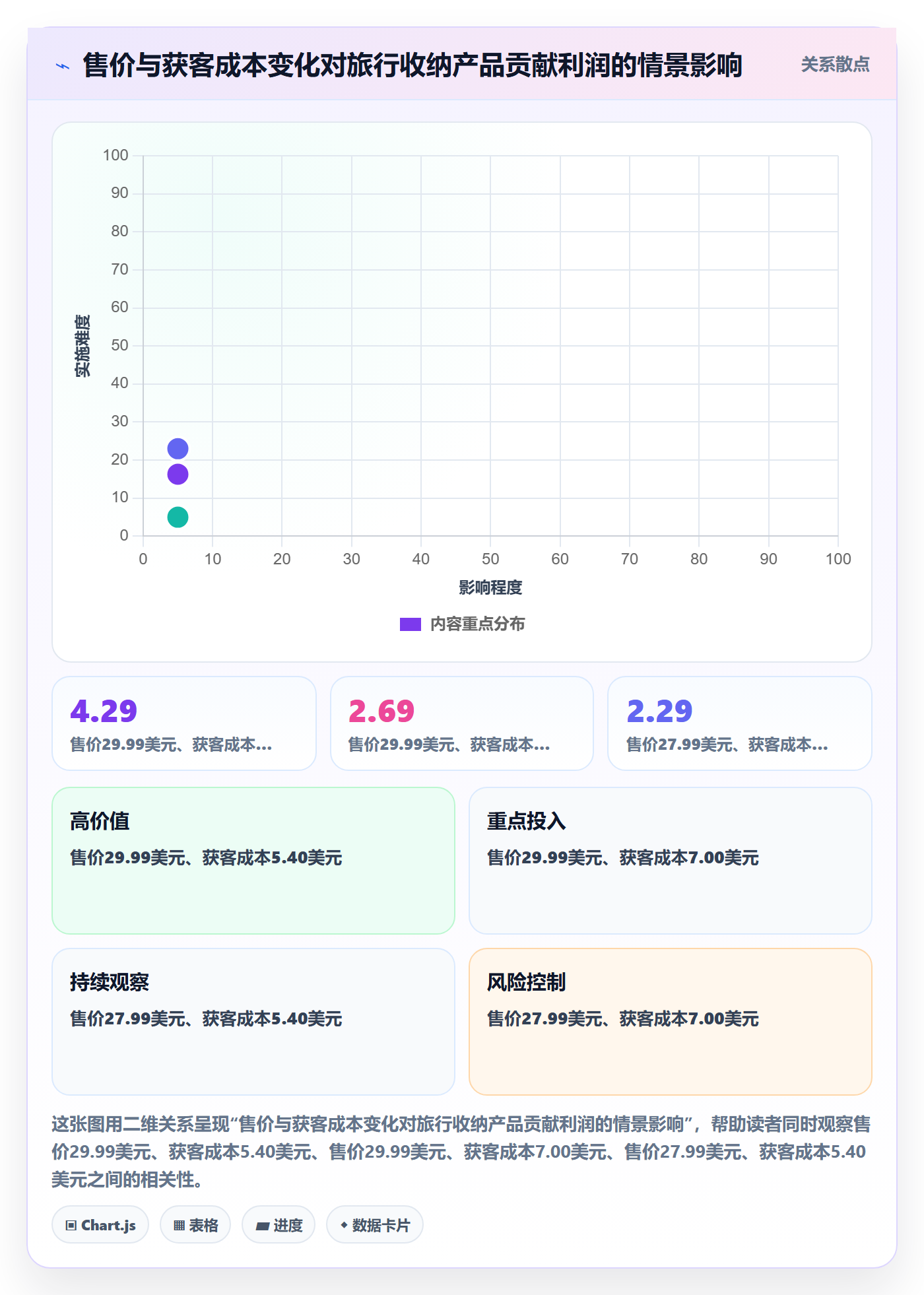The height and width of the screenshot is (1295, 924).
Task: Click the 数据卡片 tag chip
Action: 375,1225
